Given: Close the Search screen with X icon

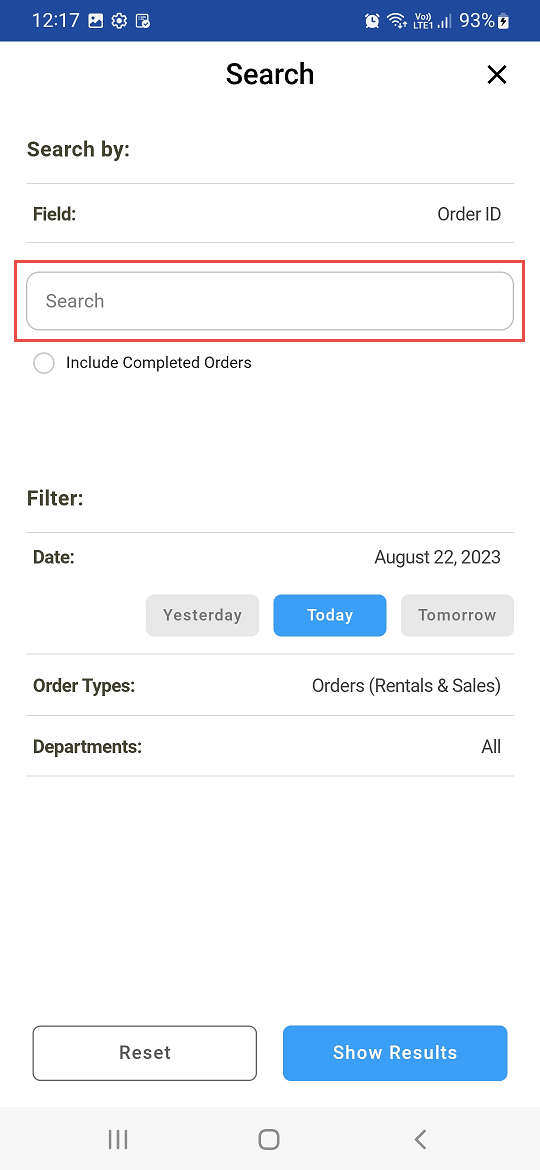Looking at the screenshot, I should 497,75.
